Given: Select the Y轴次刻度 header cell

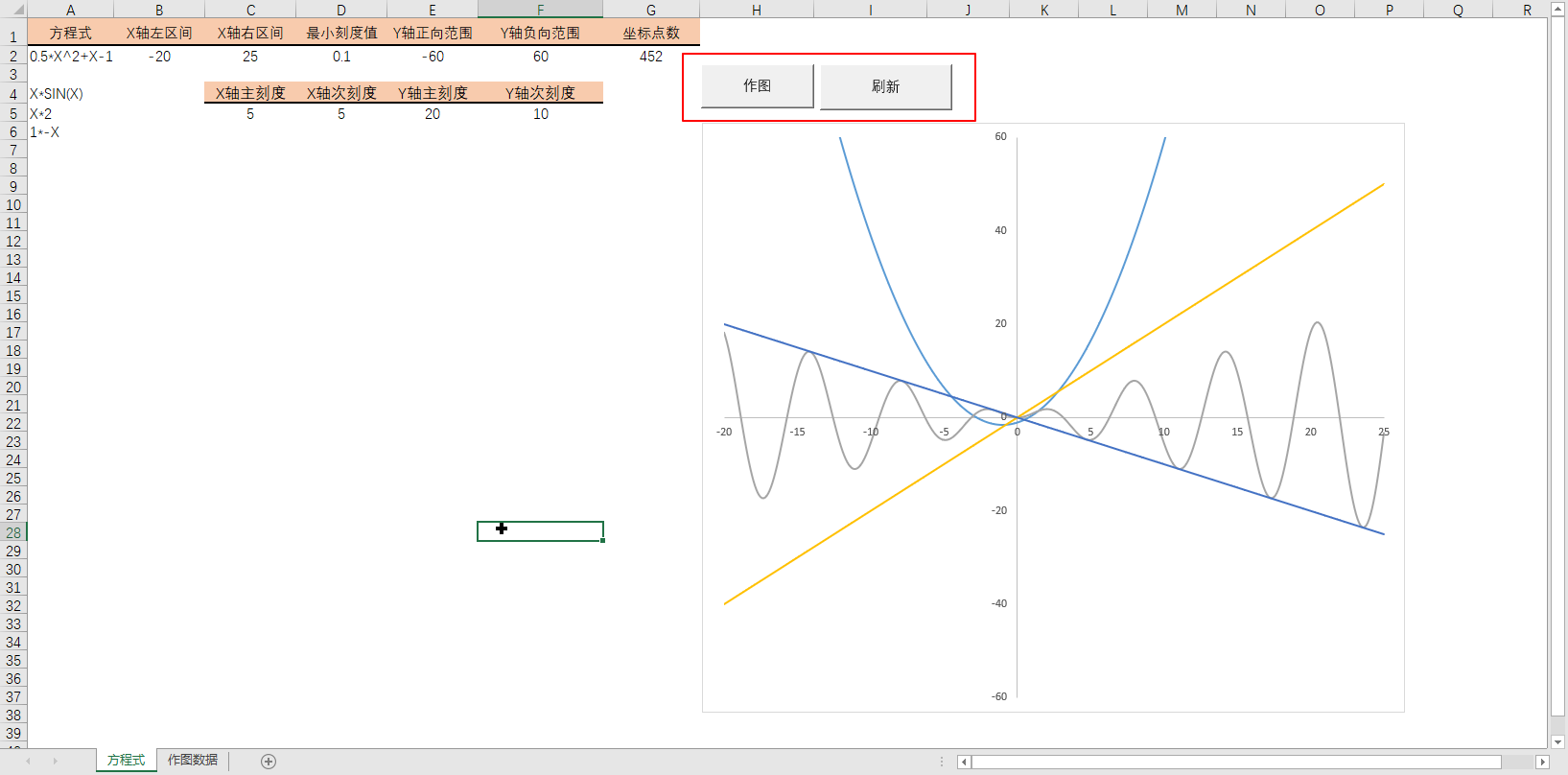Looking at the screenshot, I should [x=541, y=93].
